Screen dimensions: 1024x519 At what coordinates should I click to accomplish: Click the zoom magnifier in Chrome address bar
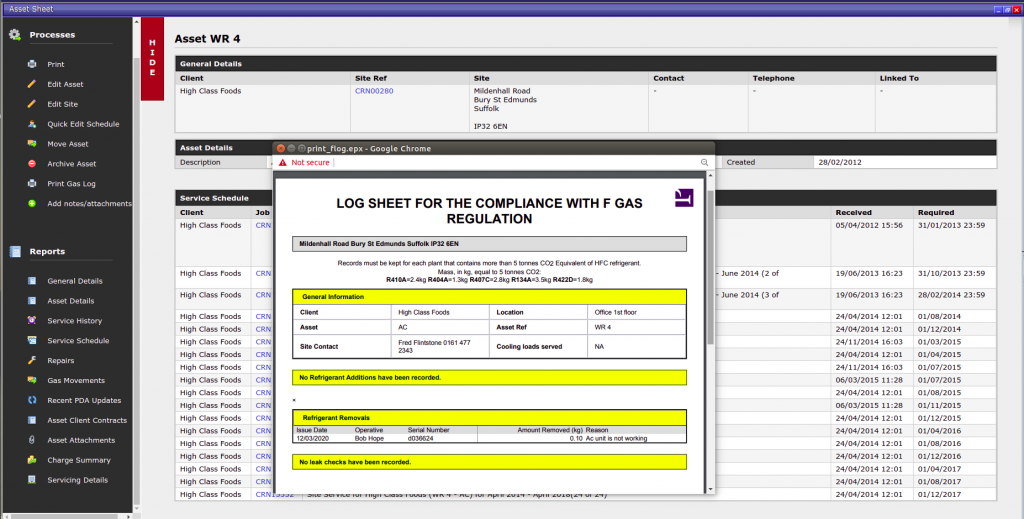coord(705,163)
